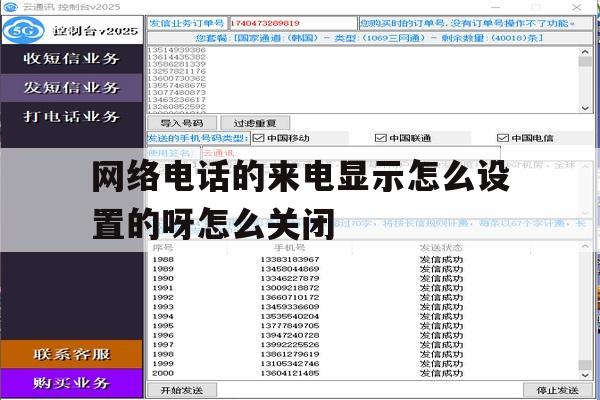Screen dimensions: 600x400
Task: Toggle 中国联通 checkbox
Action: click(x=380, y=138)
